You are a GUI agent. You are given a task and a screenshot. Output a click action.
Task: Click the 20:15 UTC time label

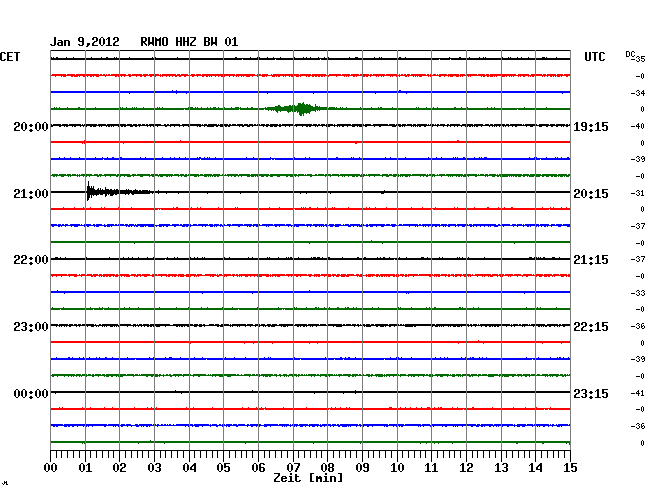point(591,194)
